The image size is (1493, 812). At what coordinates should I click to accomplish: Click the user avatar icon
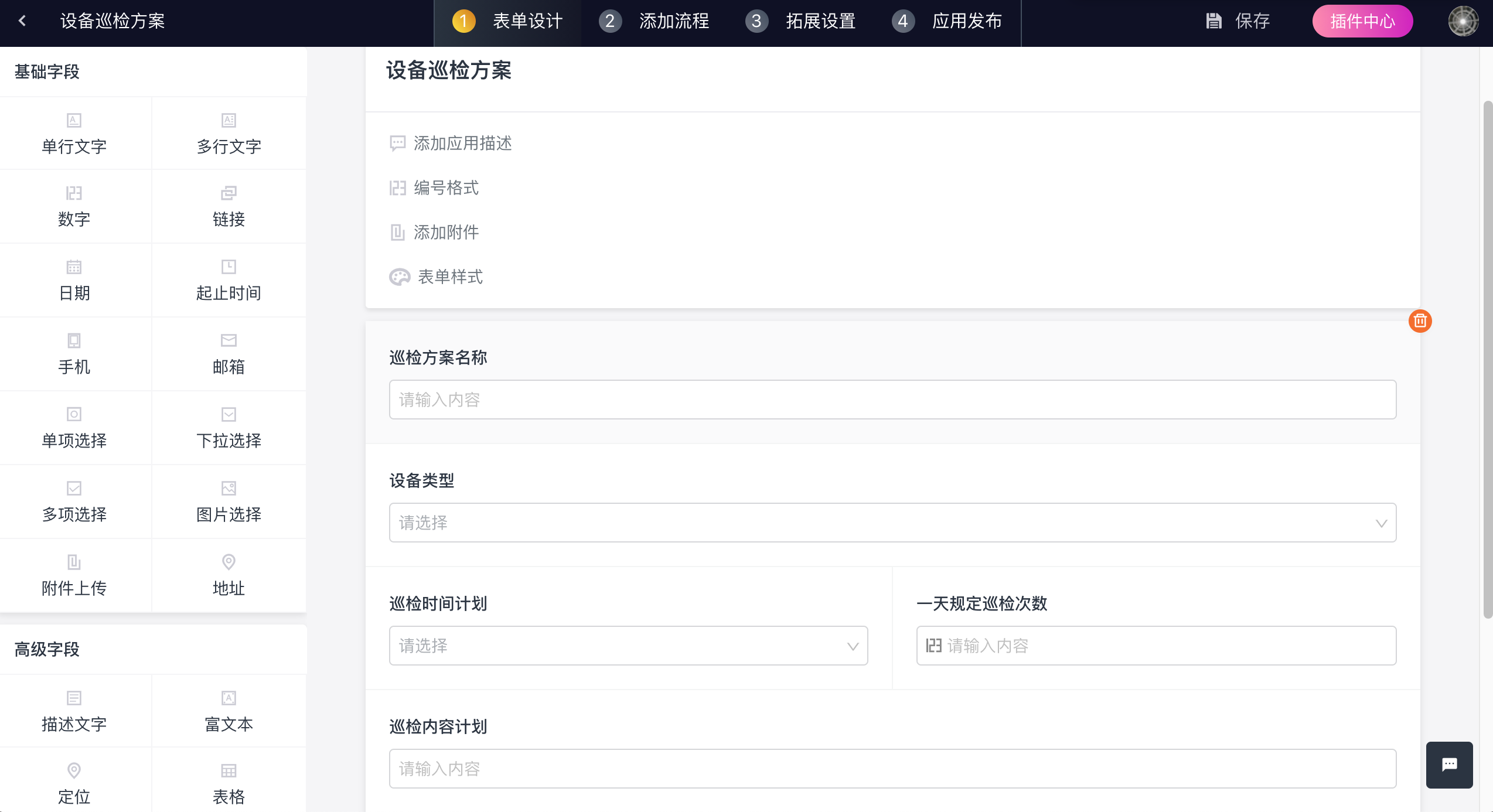[1463, 21]
